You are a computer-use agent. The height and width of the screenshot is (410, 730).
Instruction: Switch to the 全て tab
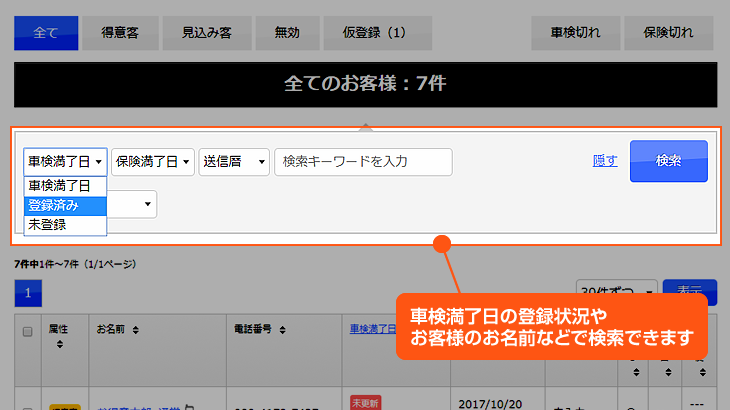(46, 33)
